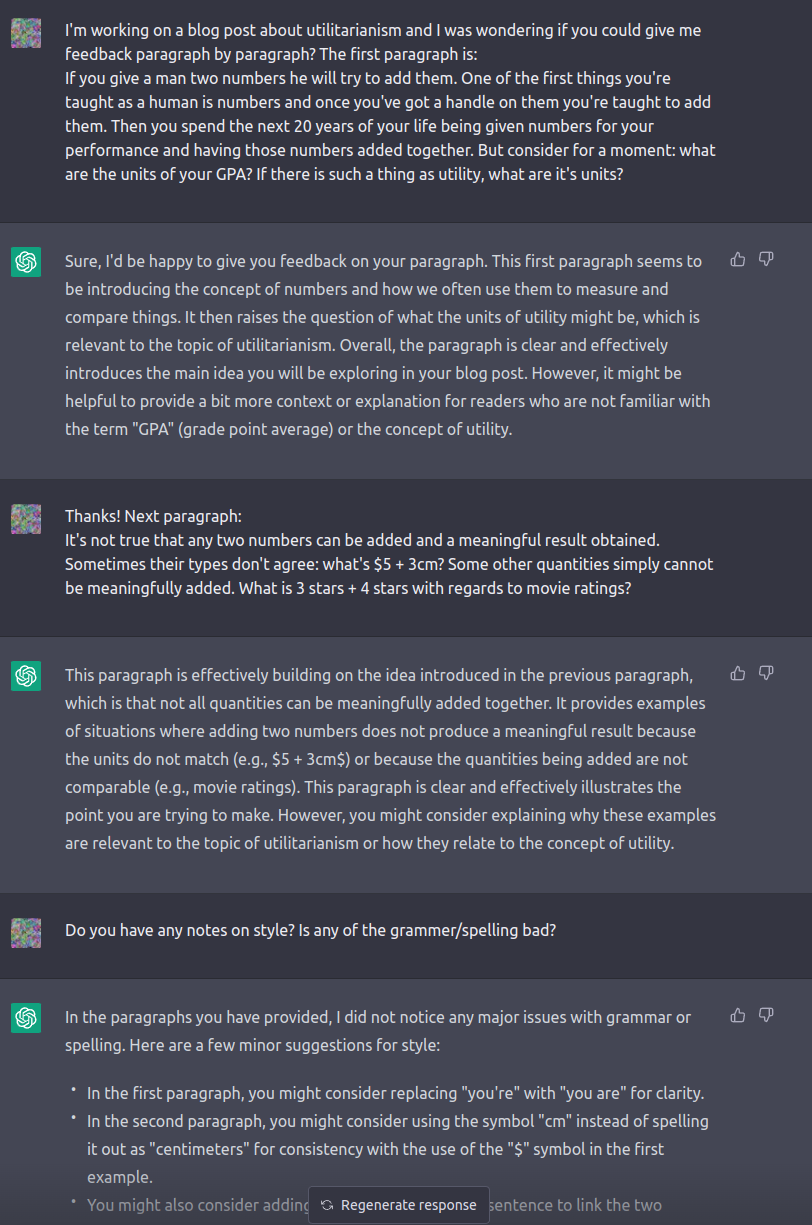The width and height of the screenshot is (812, 1225).
Task: Click the user avatar beside the grammar question
Action: click(26, 933)
